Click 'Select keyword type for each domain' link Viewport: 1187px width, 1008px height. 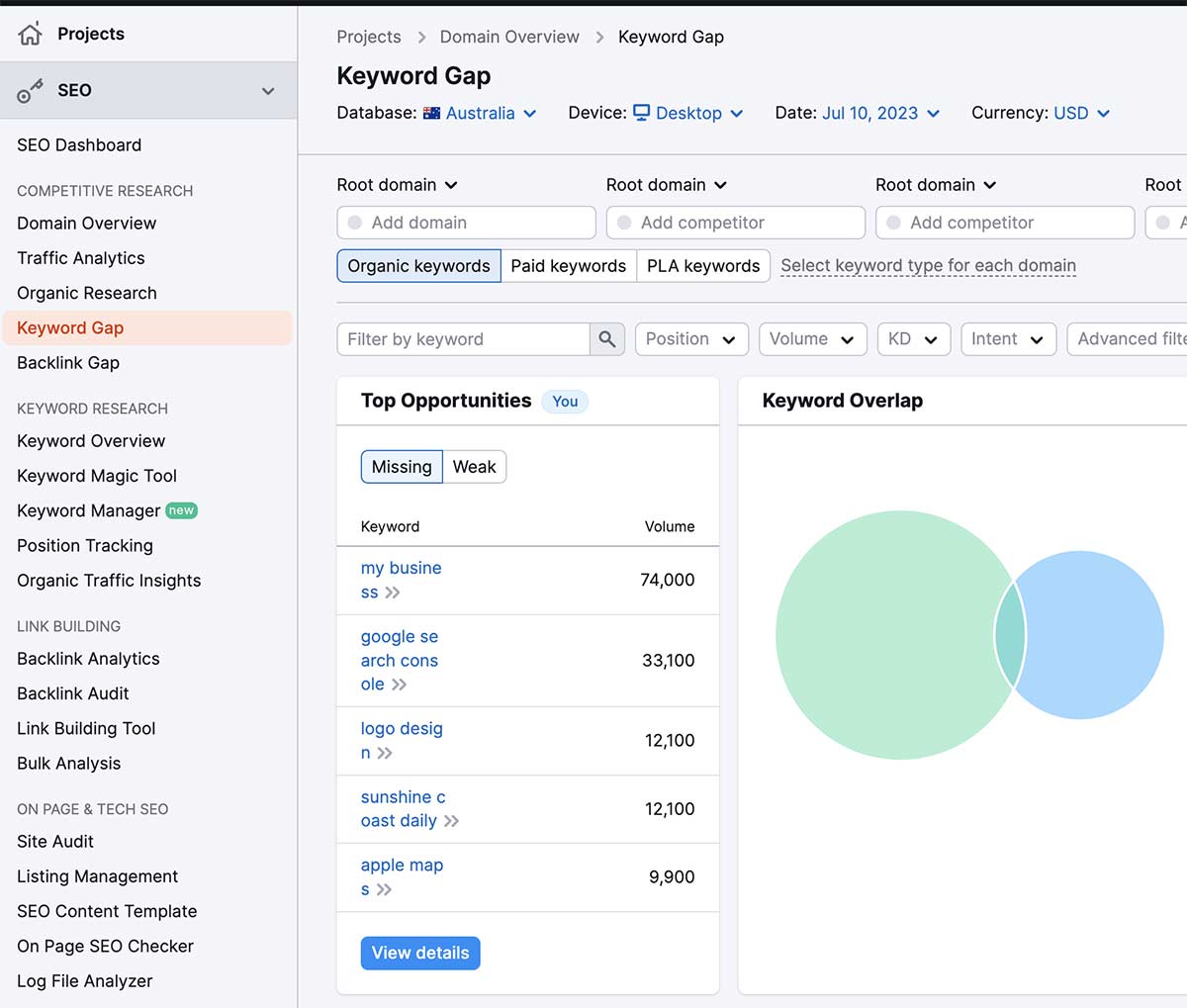(929, 266)
